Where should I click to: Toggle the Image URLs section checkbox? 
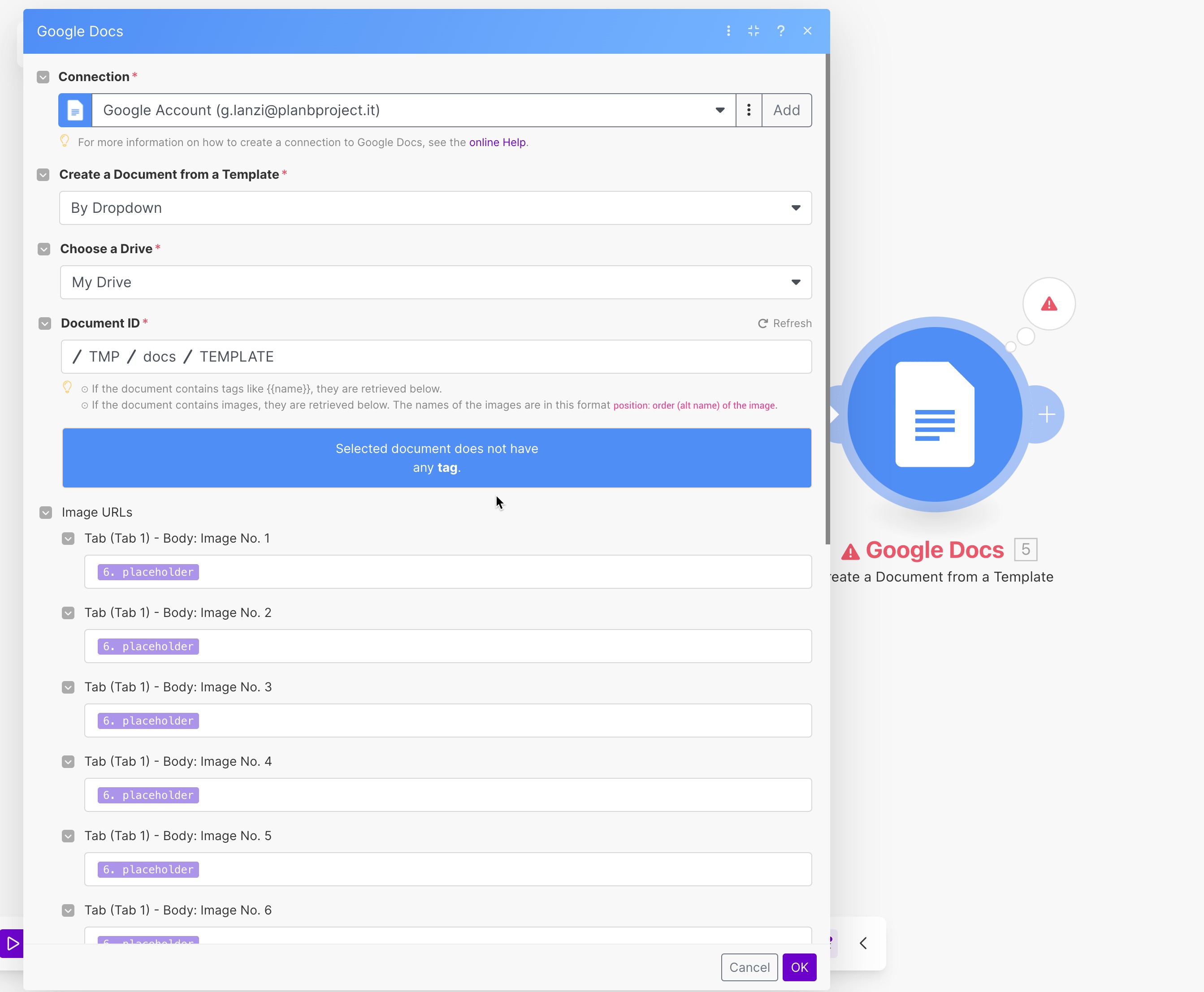click(46, 513)
